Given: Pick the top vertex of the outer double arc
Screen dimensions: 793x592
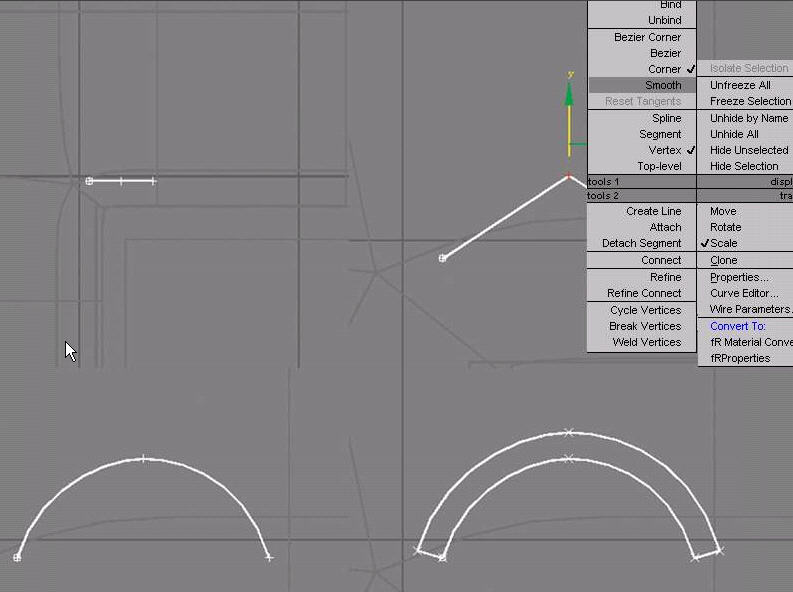Looking at the screenshot, I should point(568,433).
